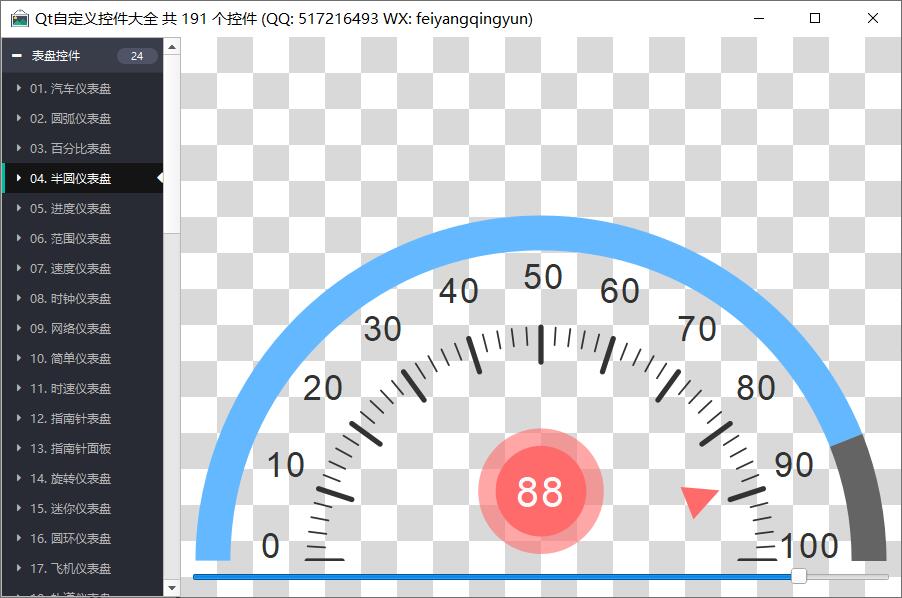Click sidebar scrollbar down arrow
Screen dimensions: 902x598
point(171,588)
